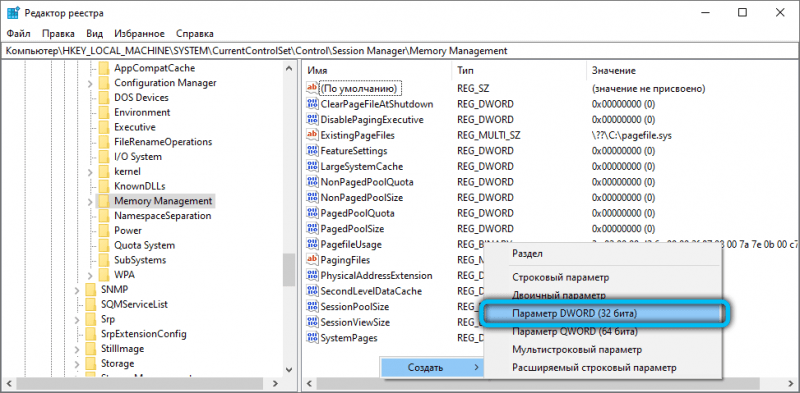Click the Registry Editor app icon in title bar

pos(13,13)
